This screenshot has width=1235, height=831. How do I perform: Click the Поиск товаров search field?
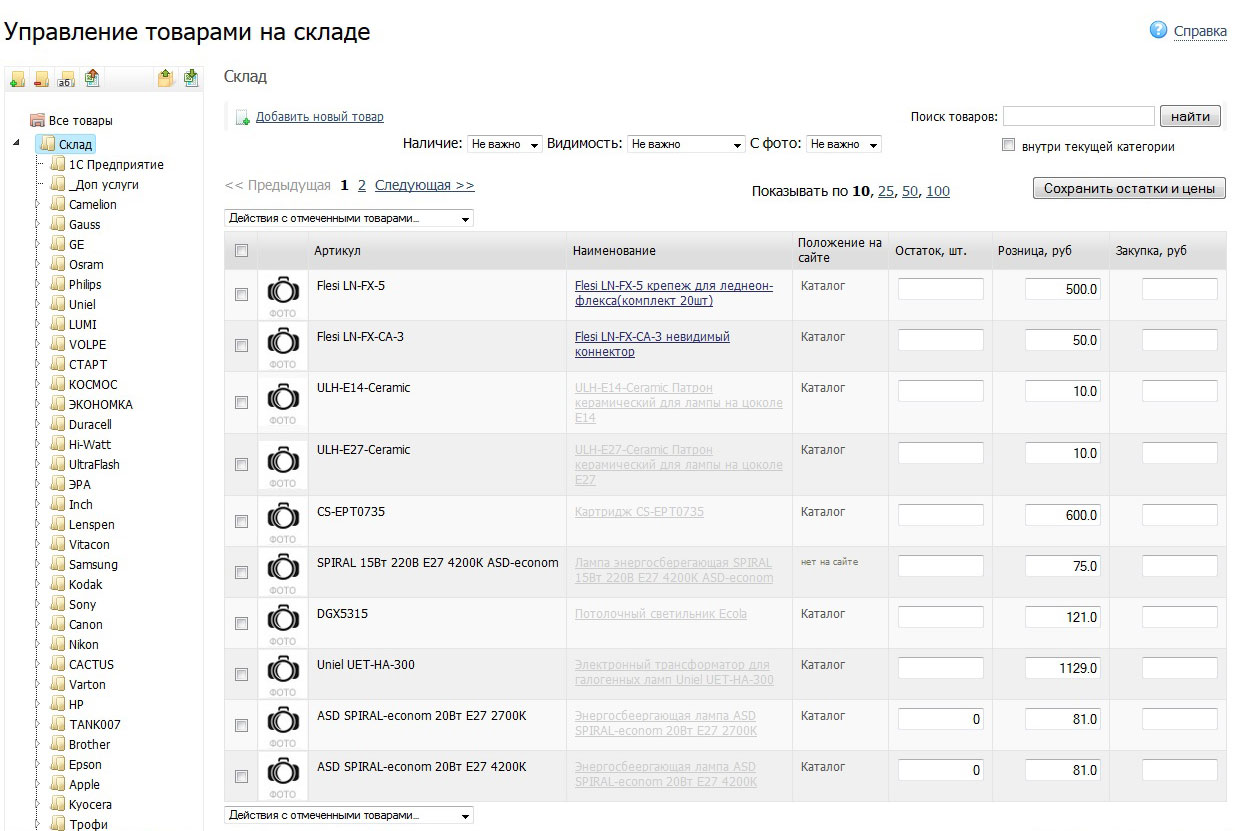1078,116
